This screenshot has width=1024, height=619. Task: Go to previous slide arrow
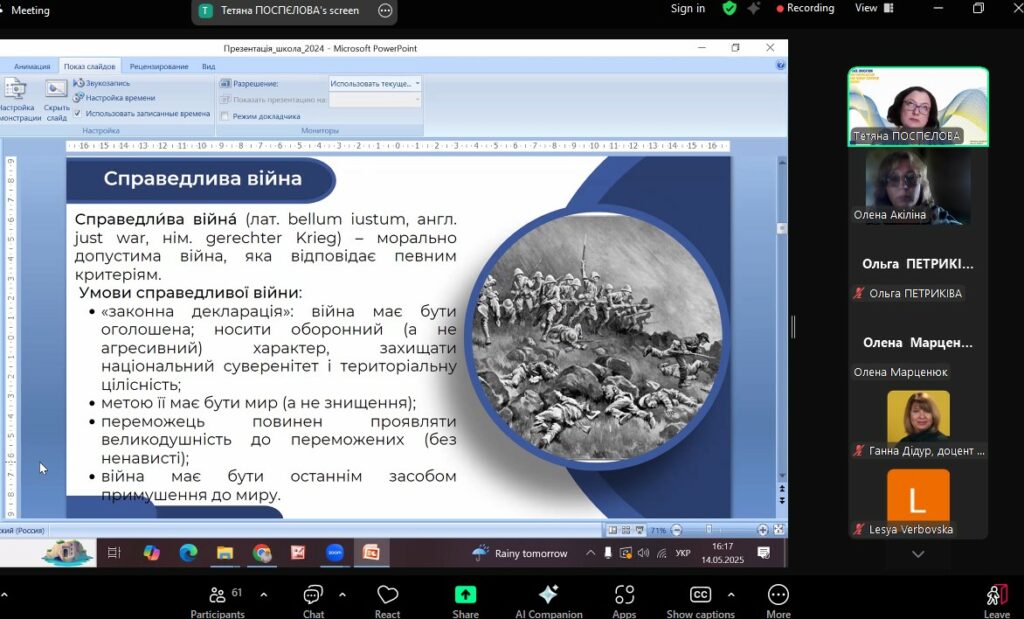[782, 488]
